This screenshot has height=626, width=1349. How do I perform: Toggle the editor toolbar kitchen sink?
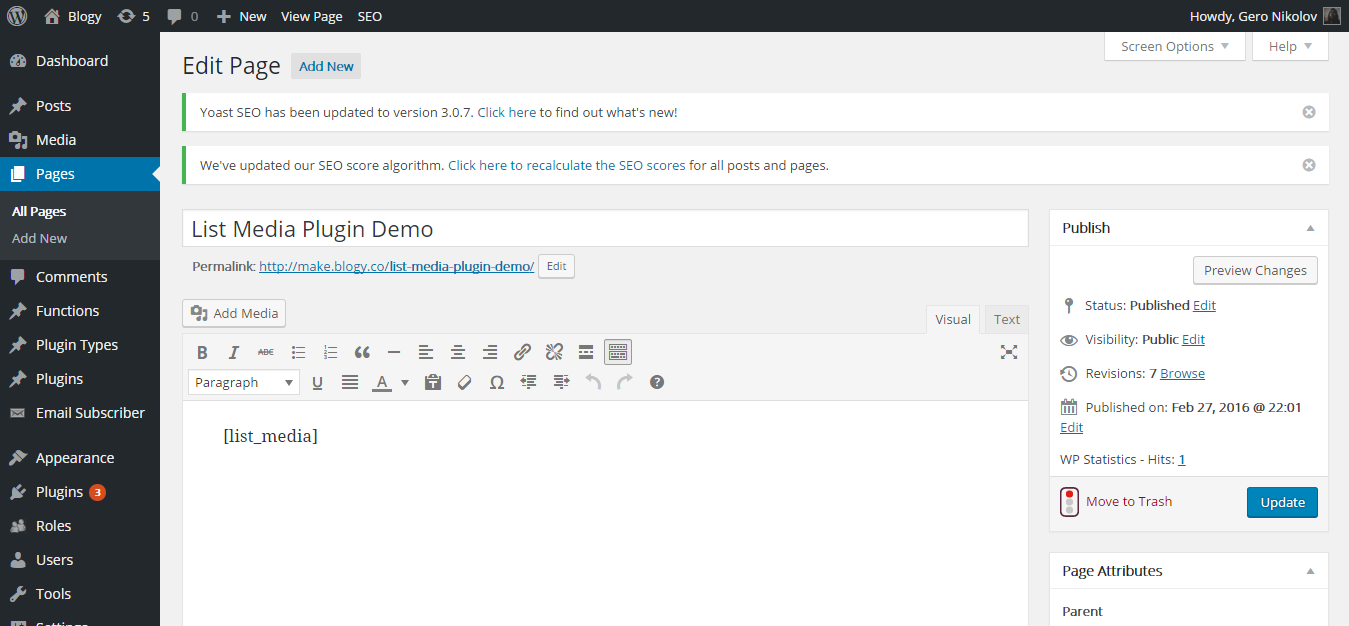[618, 352]
